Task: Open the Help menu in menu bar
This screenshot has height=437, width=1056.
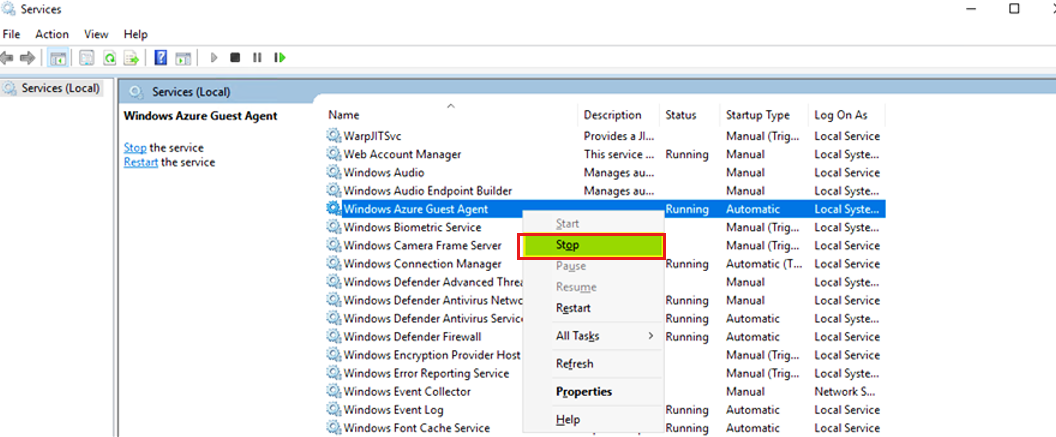Action: click(x=135, y=34)
